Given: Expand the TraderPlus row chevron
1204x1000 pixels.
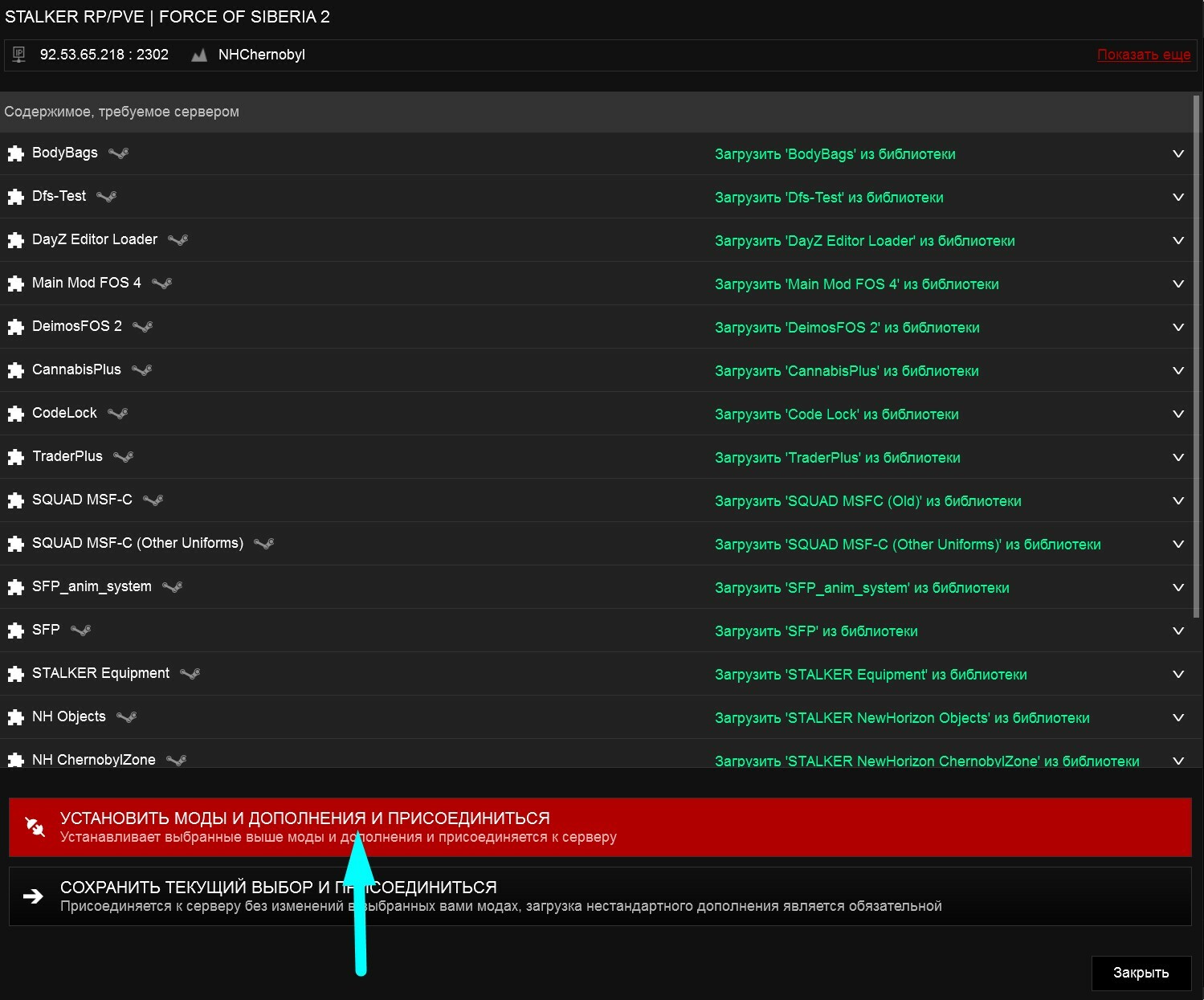Looking at the screenshot, I should 1178,457.
